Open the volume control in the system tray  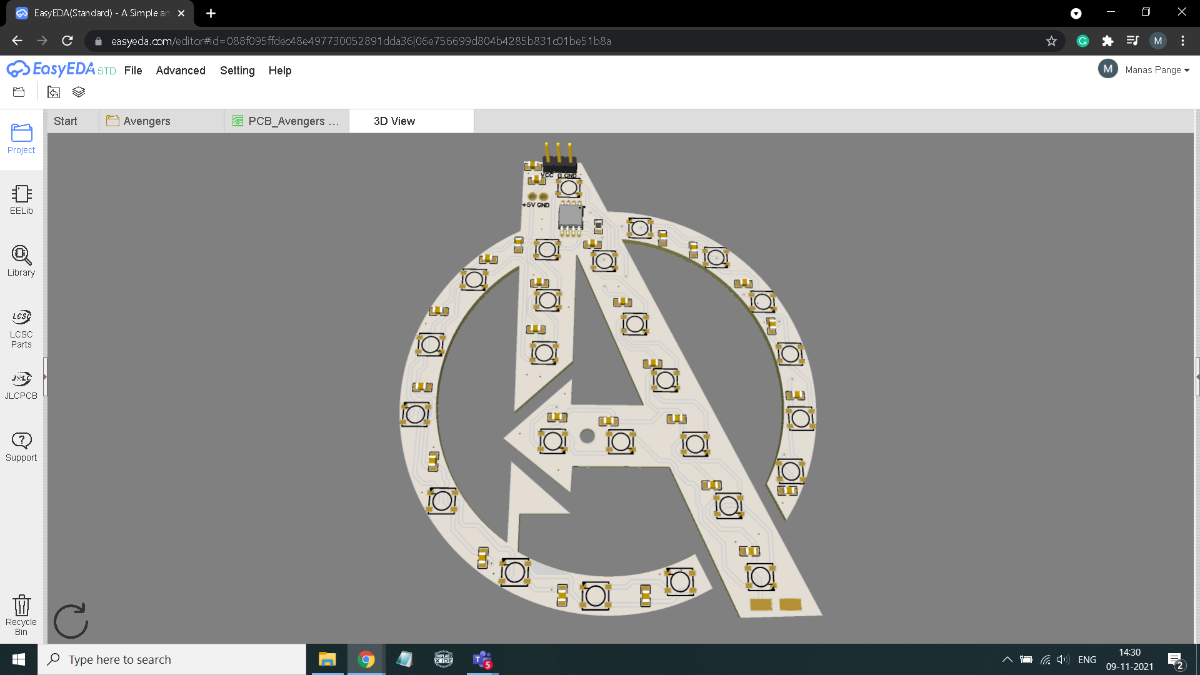pyautogui.click(x=1061, y=660)
